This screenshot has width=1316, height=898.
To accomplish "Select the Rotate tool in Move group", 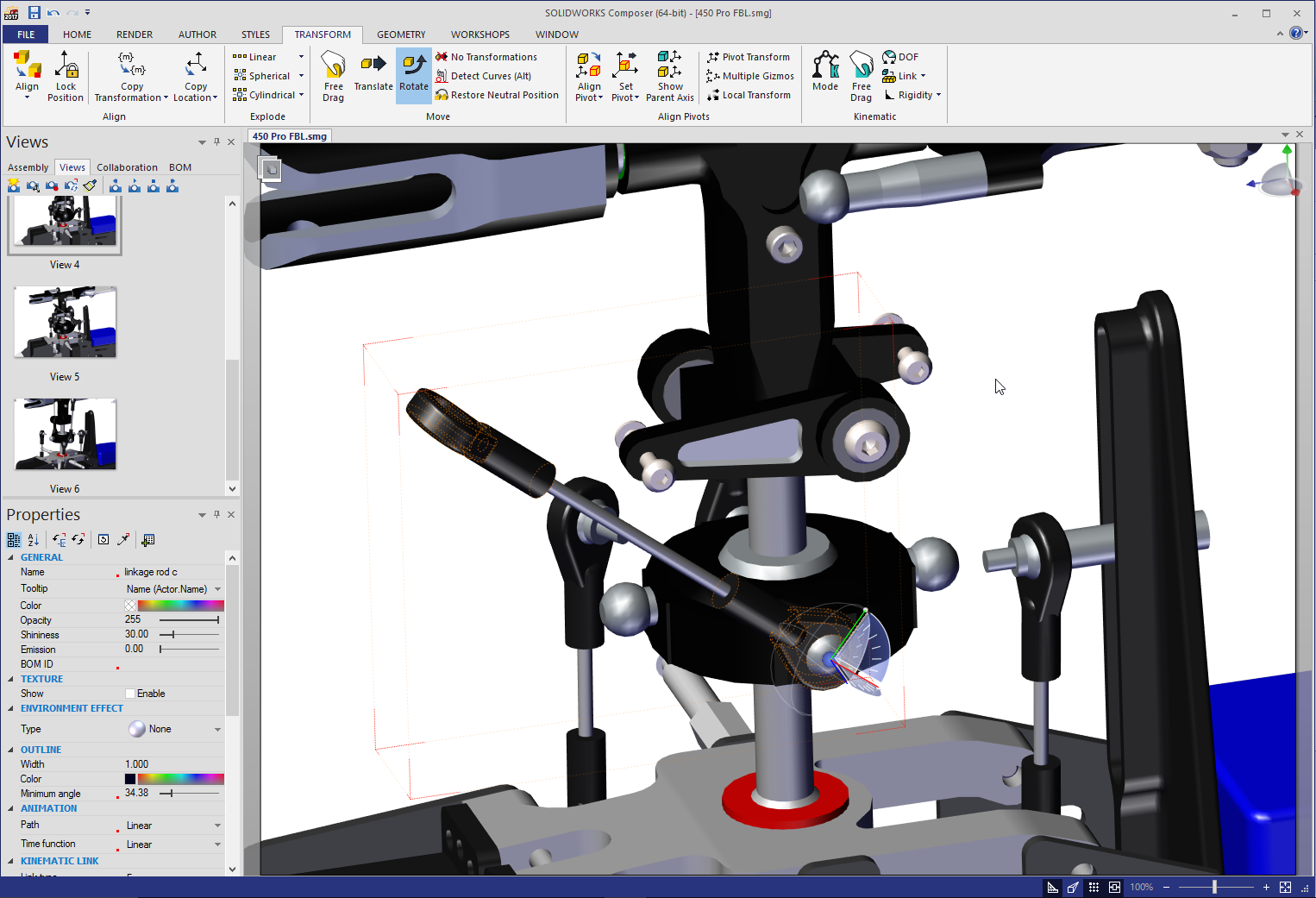I will tap(413, 74).
